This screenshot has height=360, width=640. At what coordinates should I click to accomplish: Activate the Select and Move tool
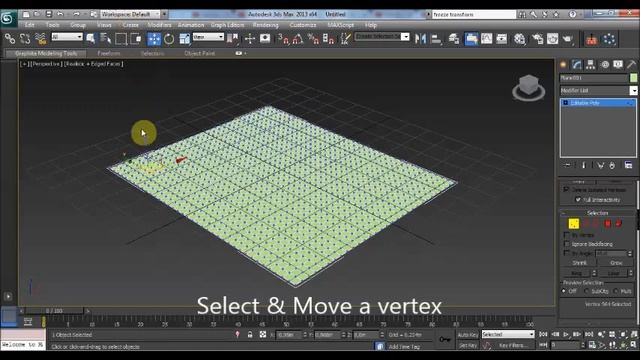click(x=154, y=39)
